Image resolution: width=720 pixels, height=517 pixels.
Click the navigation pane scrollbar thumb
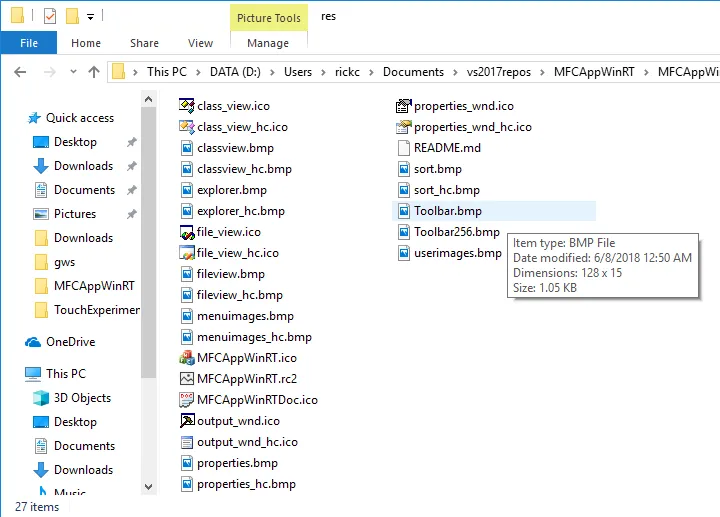coord(148,242)
